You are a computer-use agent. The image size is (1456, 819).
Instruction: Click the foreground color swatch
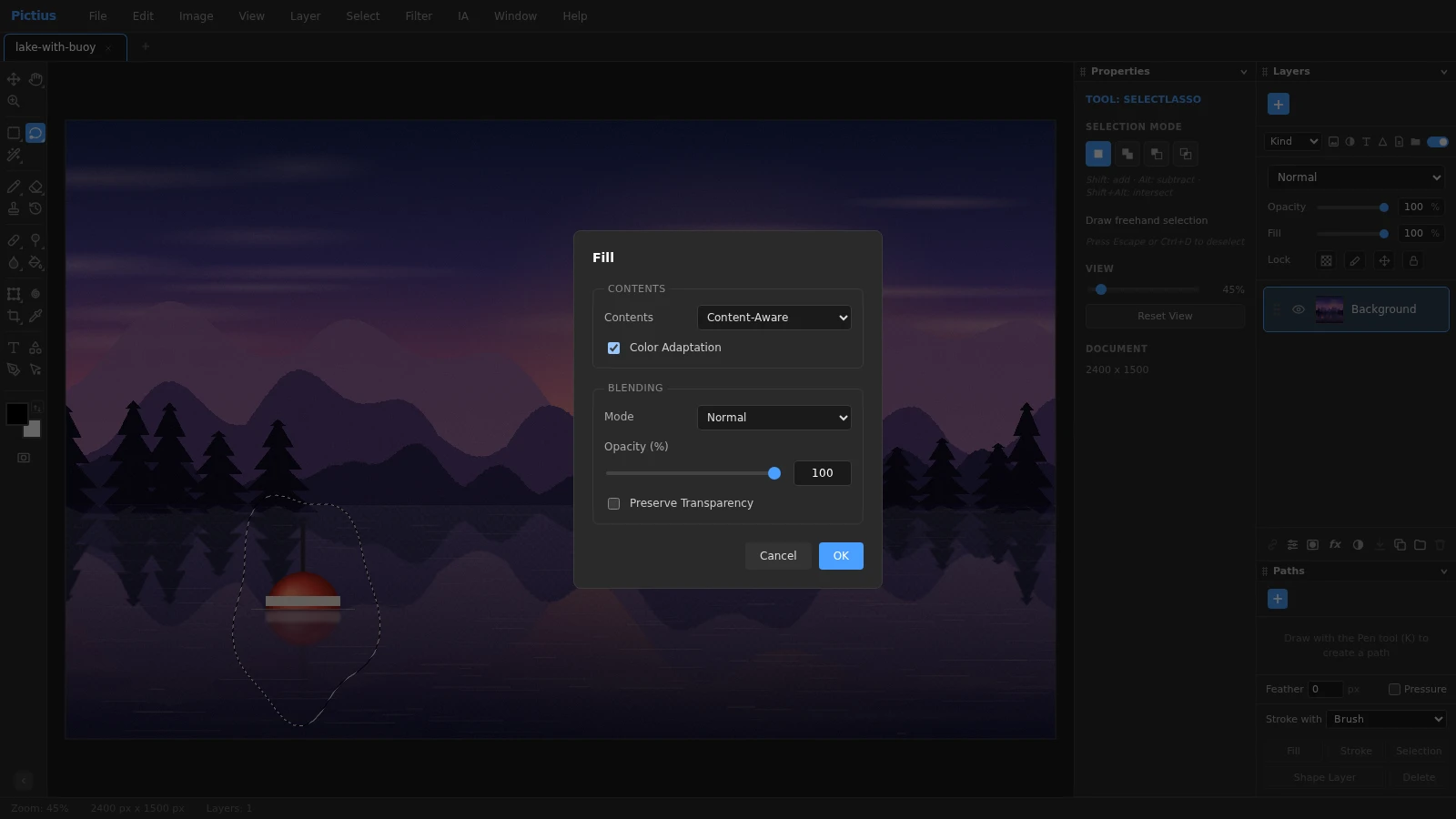coord(16,415)
